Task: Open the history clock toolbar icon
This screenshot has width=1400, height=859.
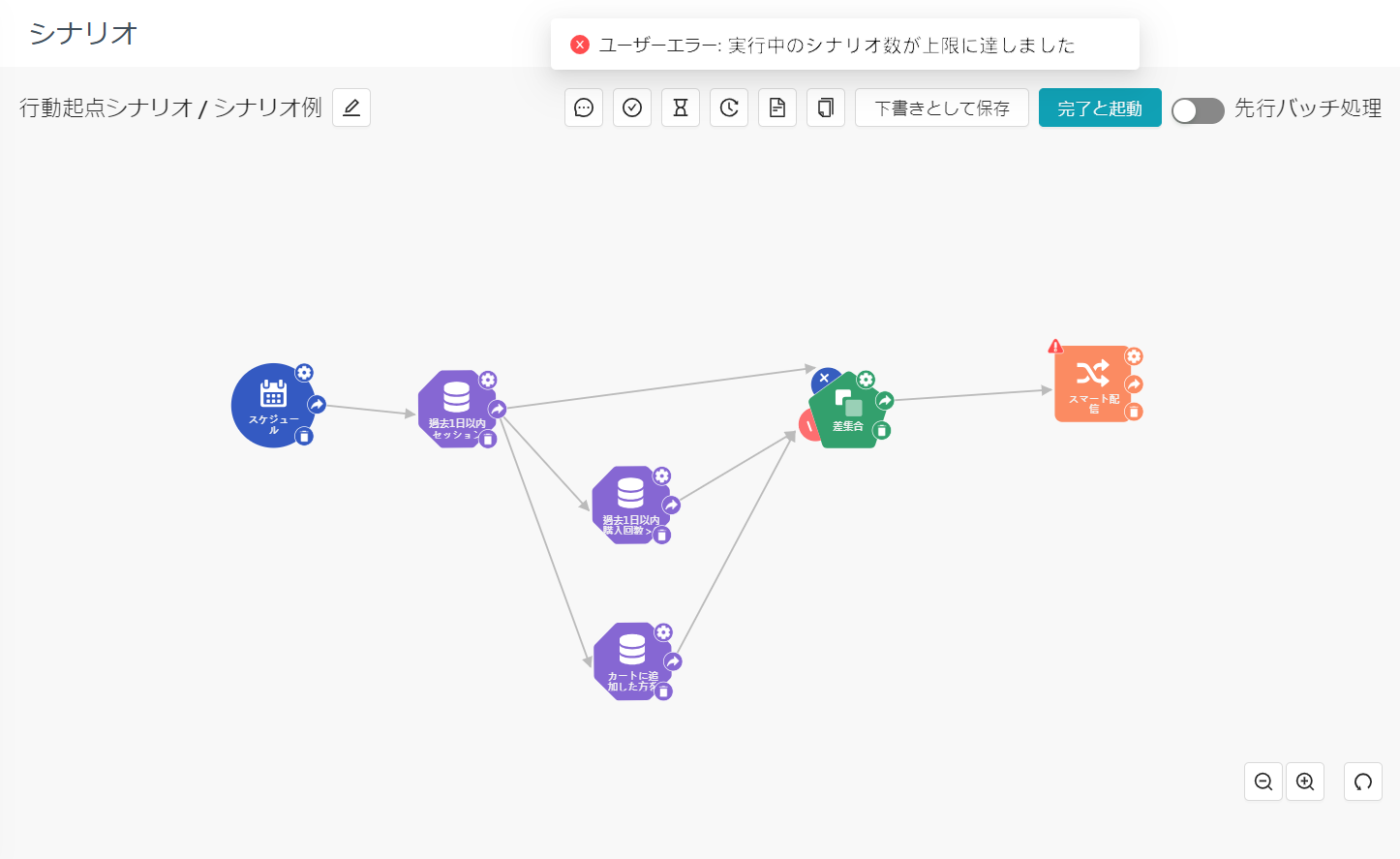Action: [x=729, y=107]
